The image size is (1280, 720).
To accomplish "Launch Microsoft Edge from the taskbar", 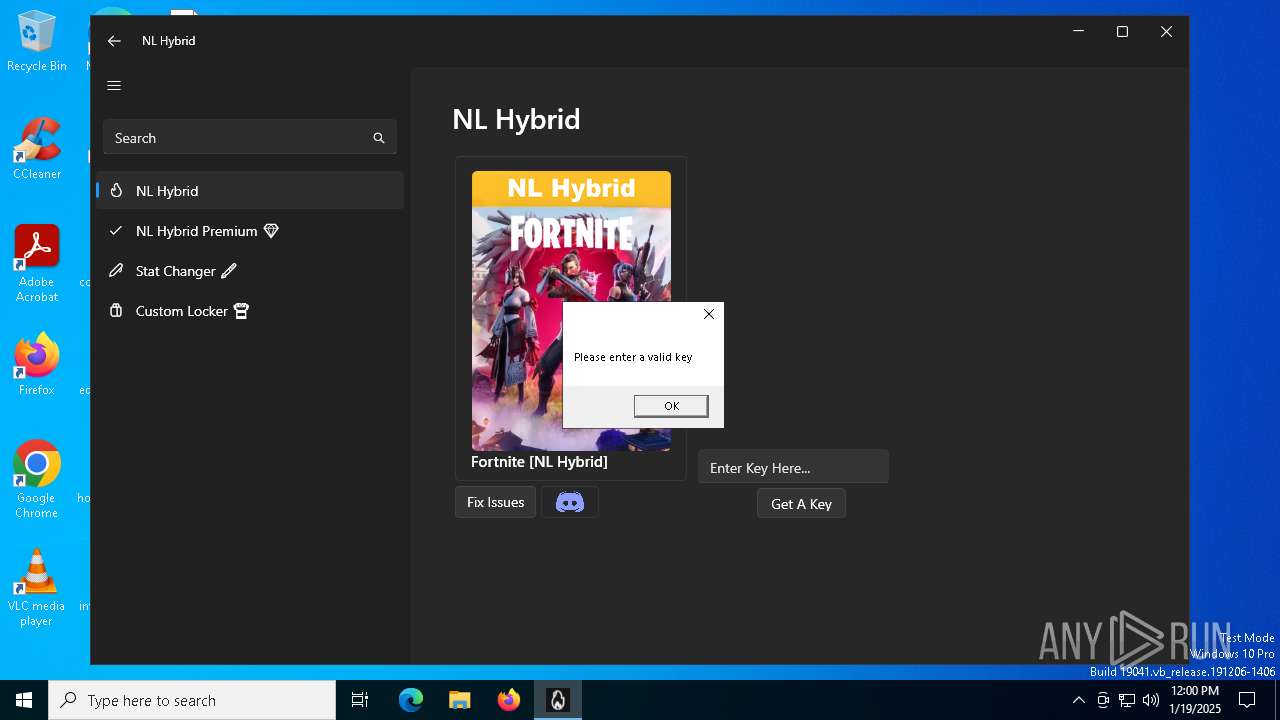I will (x=411, y=700).
